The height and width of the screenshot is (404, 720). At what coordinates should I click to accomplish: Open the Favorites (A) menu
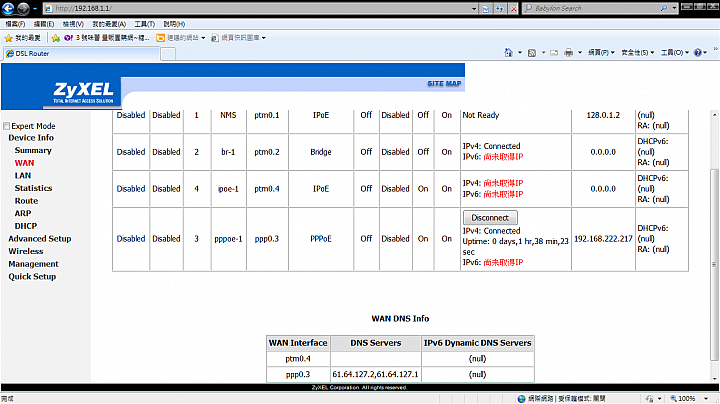[109, 24]
